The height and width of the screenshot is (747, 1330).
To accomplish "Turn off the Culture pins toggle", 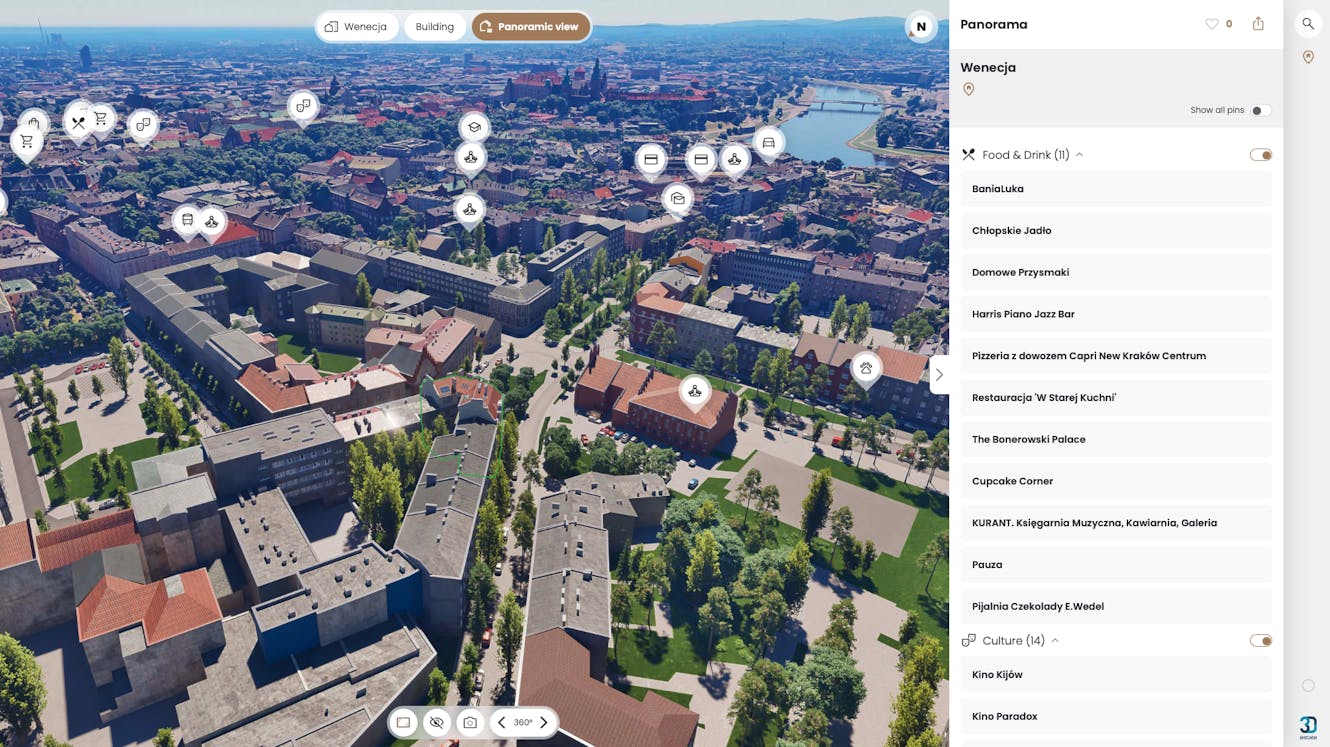I will pyautogui.click(x=1260, y=640).
